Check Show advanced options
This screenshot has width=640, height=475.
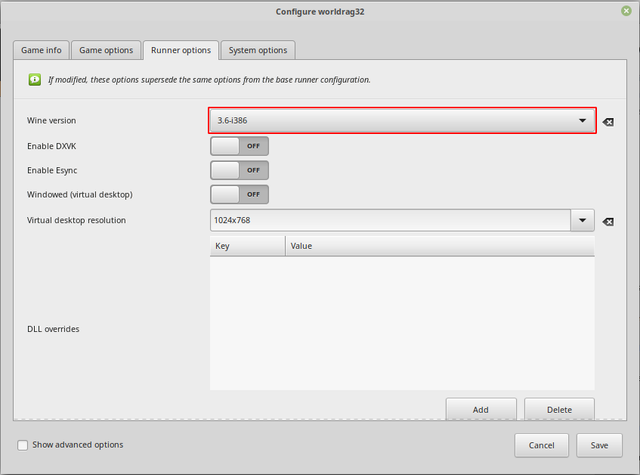click(23, 445)
